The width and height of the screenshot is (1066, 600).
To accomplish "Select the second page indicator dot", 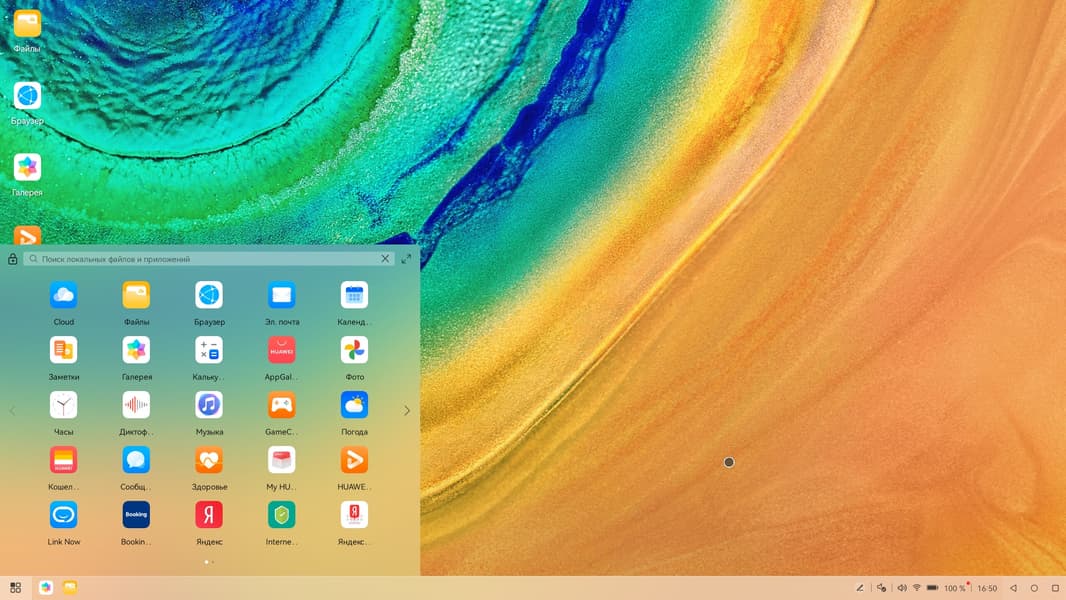I will point(213,562).
